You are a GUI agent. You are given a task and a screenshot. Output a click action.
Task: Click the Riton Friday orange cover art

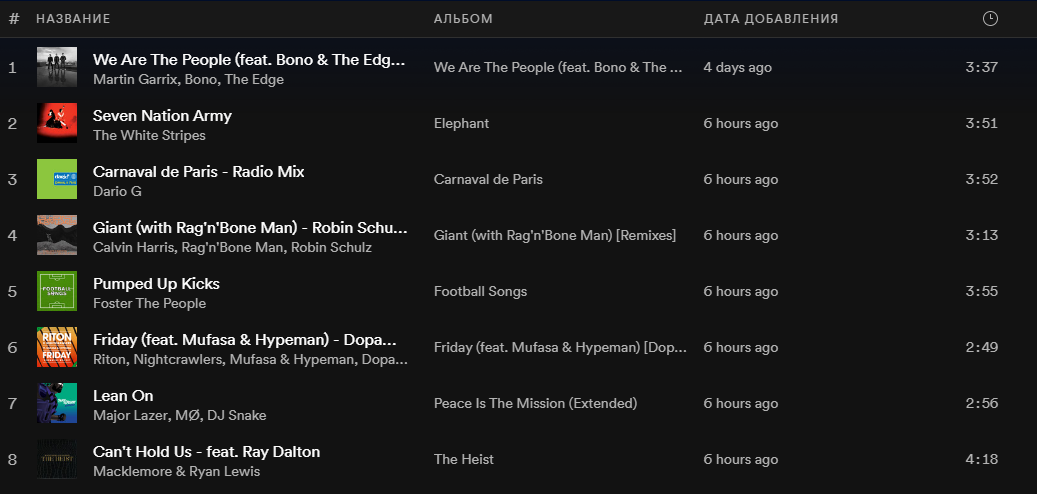57,347
